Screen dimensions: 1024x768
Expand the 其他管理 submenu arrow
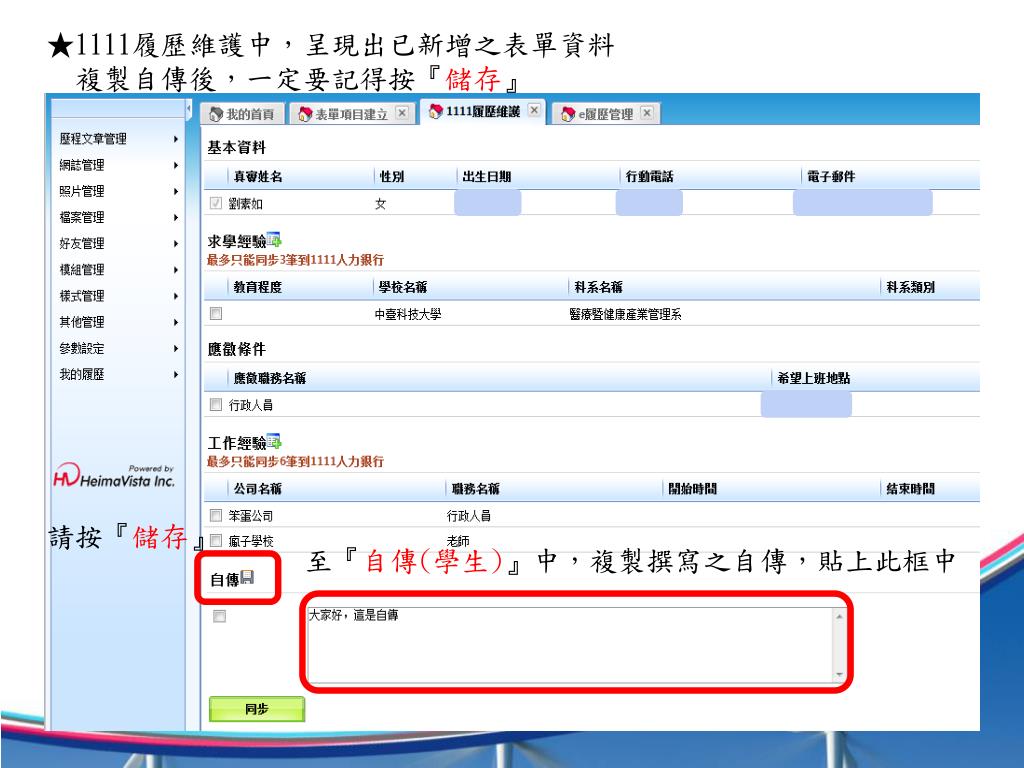[x=176, y=322]
